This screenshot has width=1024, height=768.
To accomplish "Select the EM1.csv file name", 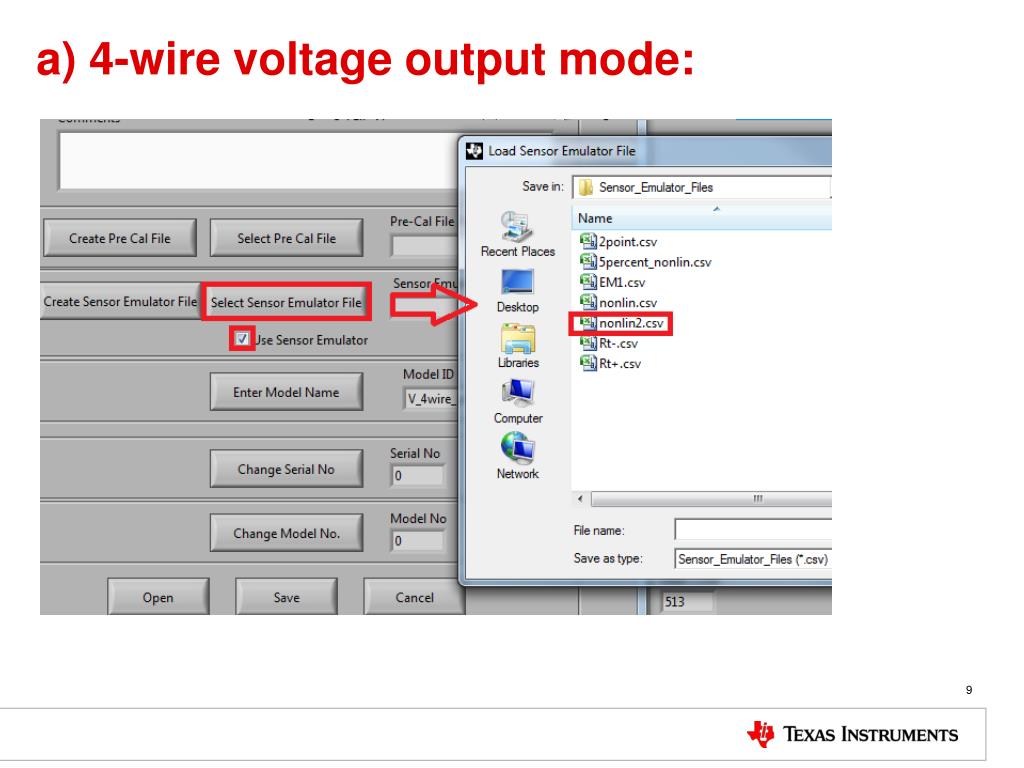I will (x=622, y=282).
